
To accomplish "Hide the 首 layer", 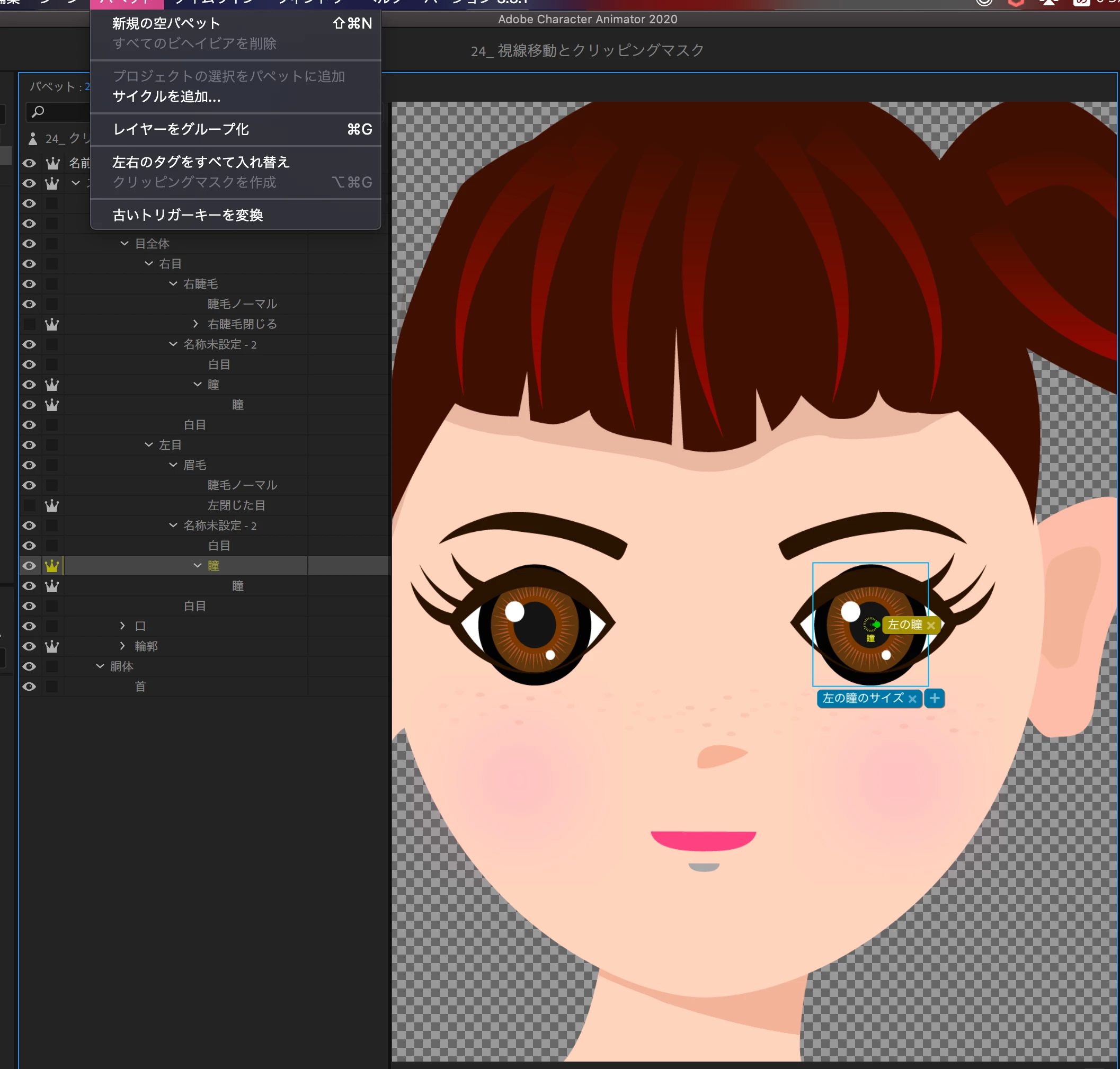I will click(x=29, y=687).
